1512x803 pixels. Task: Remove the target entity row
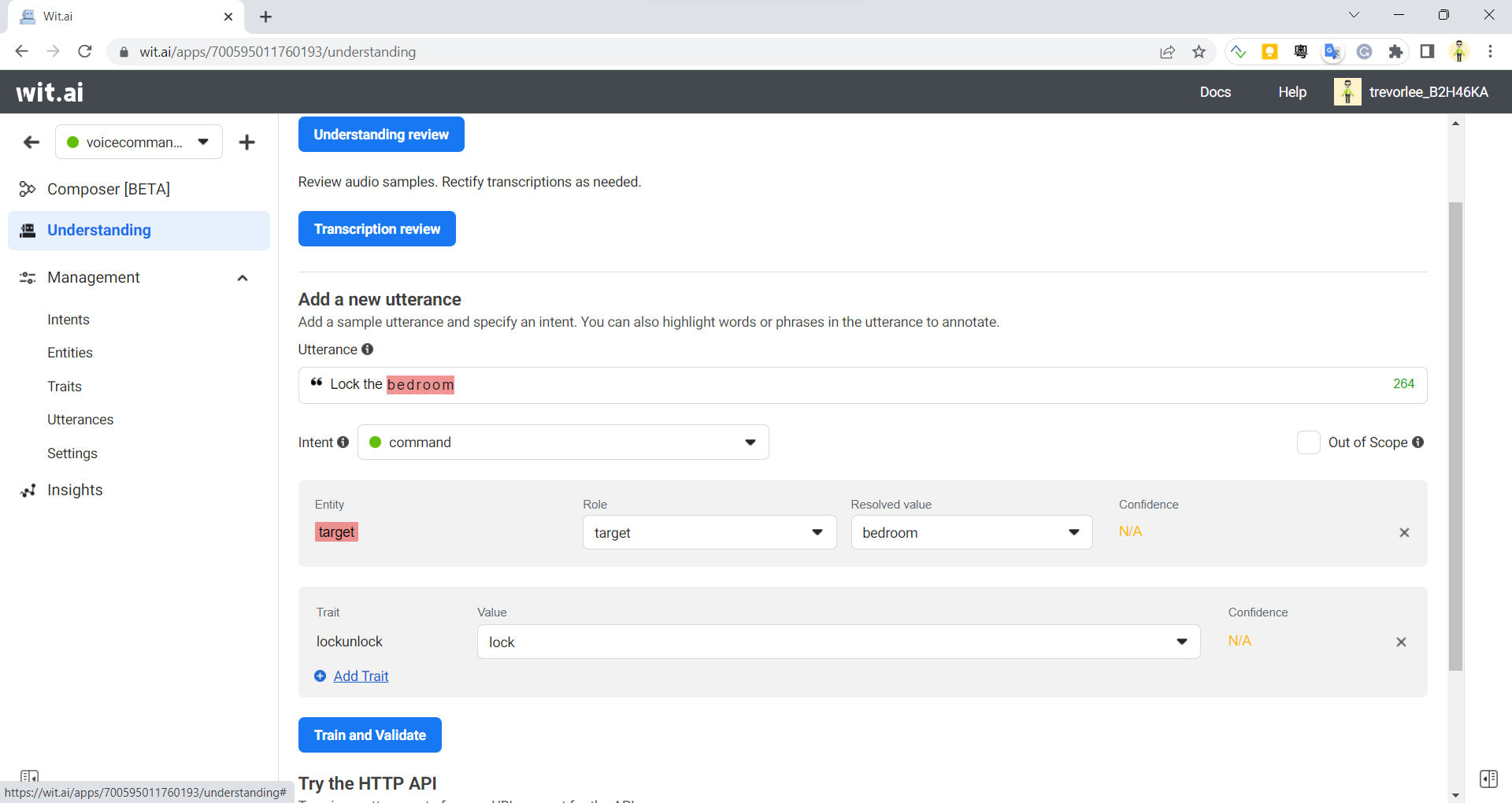pyautogui.click(x=1404, y=533)
